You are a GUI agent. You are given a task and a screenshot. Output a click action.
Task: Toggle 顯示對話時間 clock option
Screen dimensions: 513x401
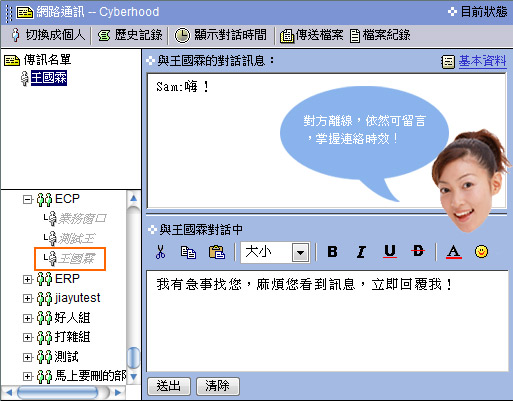[x=221, y=35]
